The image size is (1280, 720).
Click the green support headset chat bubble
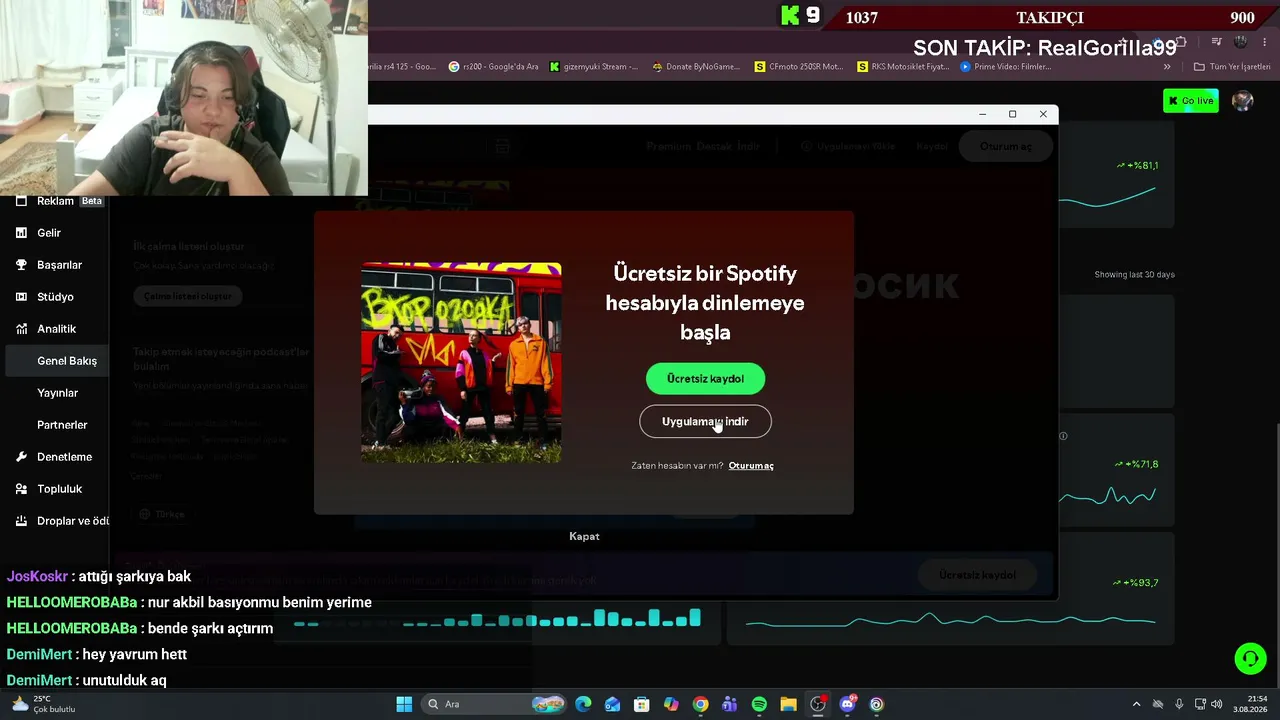tap(1250, 658)
